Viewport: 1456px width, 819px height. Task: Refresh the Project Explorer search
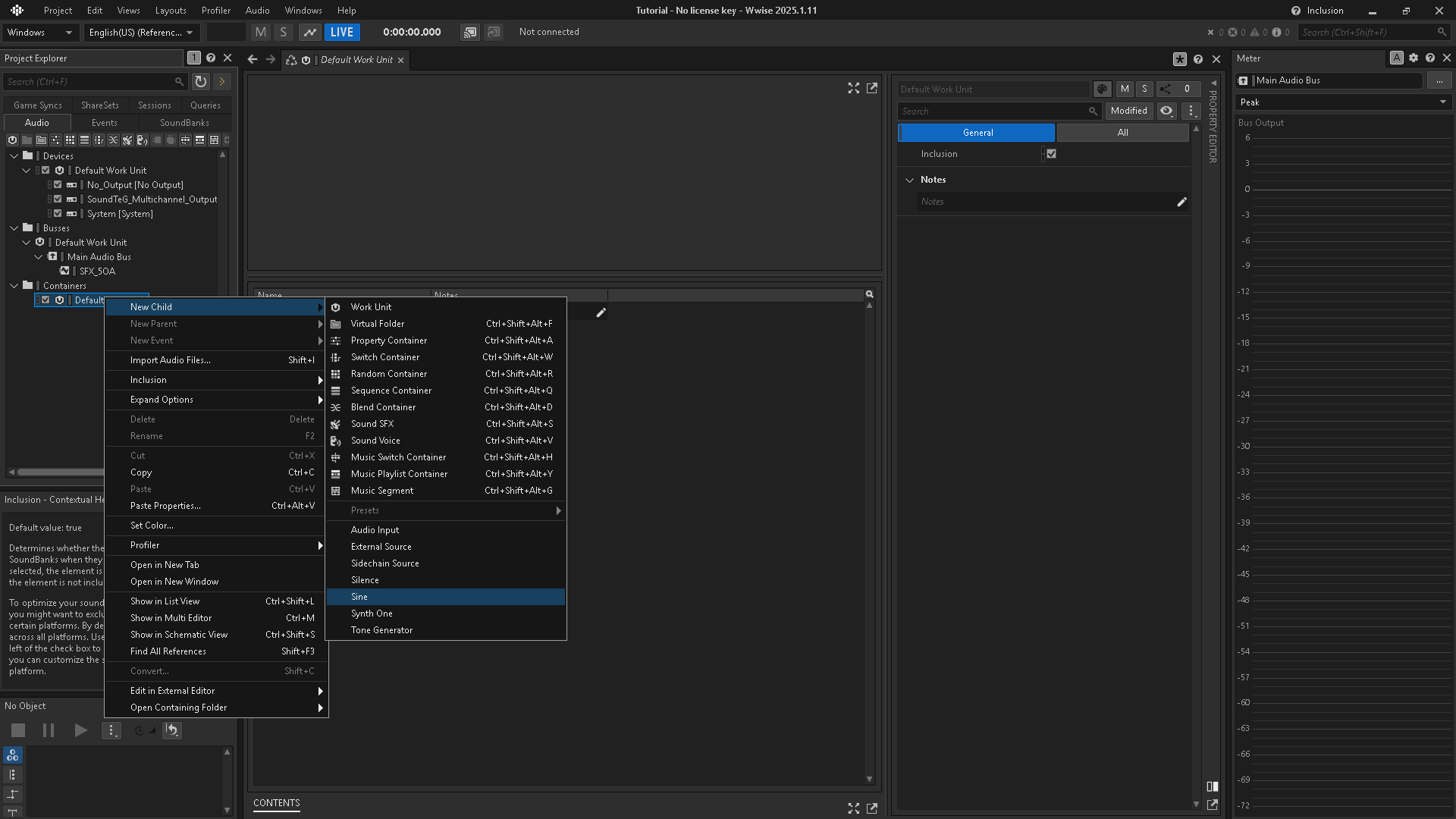200,81
